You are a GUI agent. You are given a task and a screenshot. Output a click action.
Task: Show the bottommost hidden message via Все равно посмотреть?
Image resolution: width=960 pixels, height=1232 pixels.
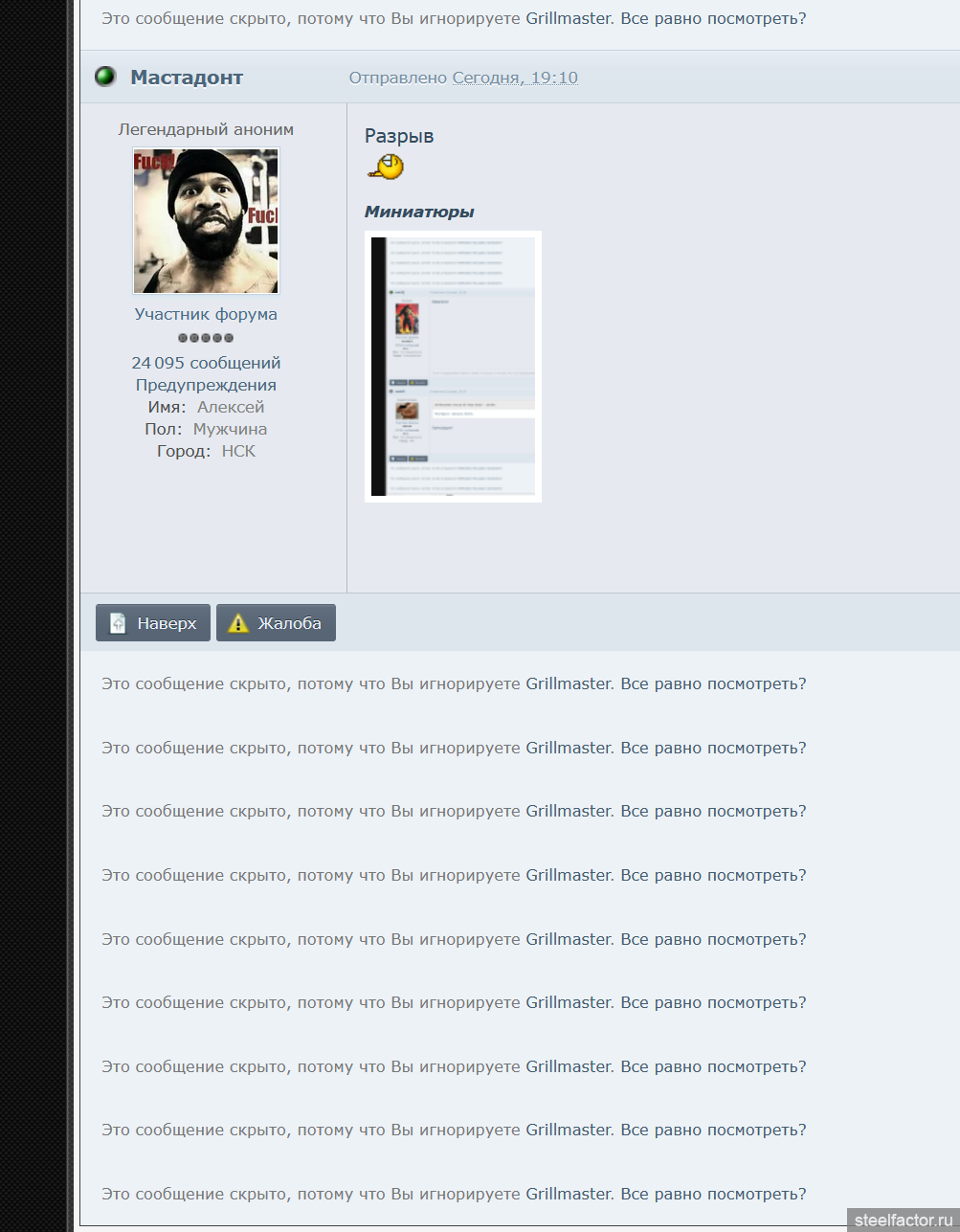(x=713, y=1194)
